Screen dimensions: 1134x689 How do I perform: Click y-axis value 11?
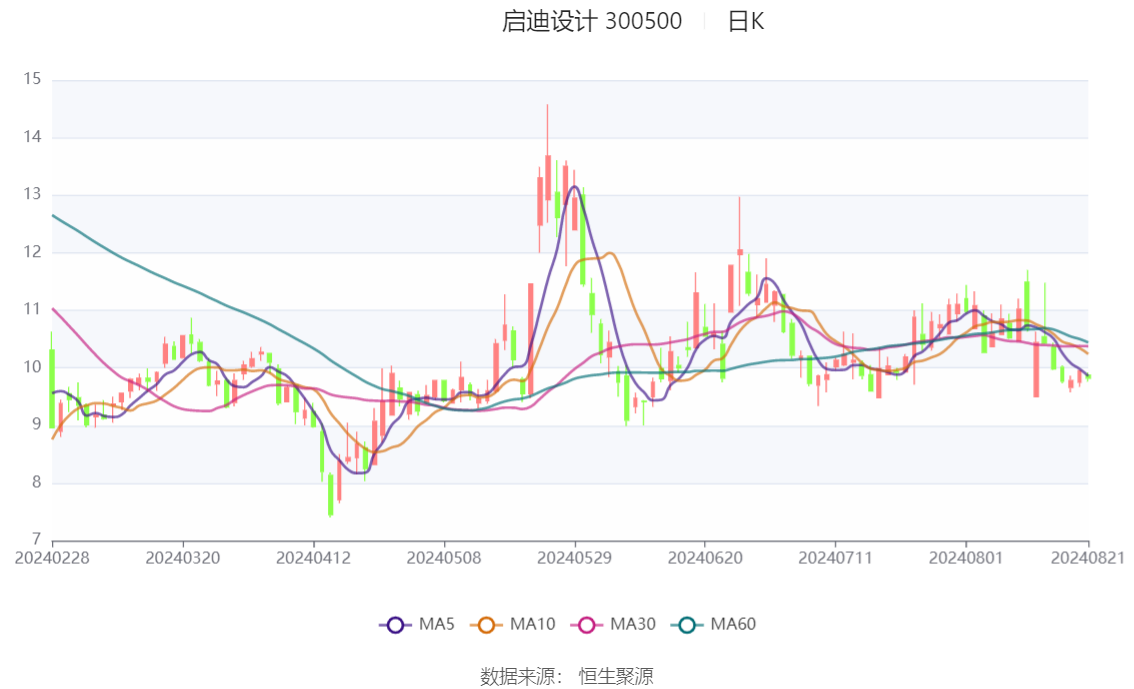[x=32, y=309]
